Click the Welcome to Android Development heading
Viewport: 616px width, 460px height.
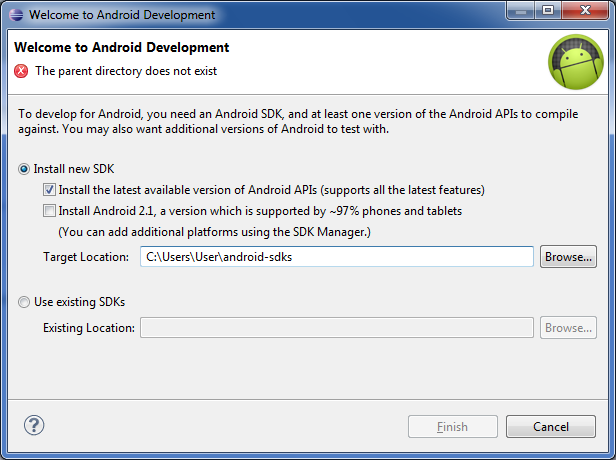point(121,48)
